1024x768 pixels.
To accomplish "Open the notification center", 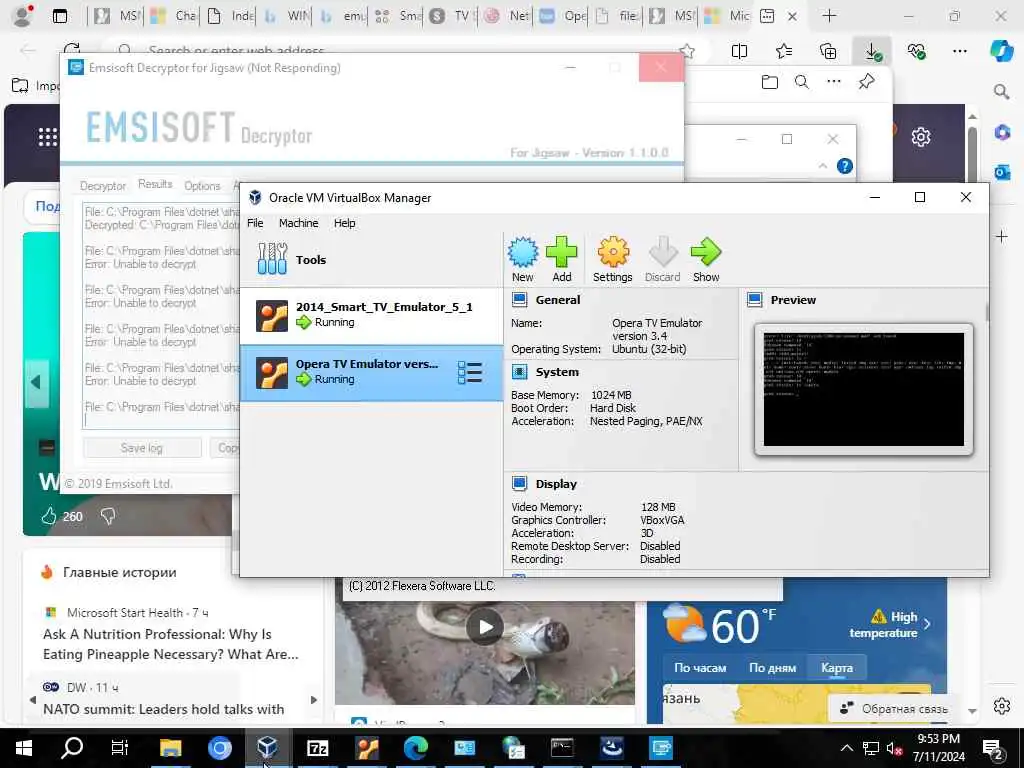I will [991, 748].
